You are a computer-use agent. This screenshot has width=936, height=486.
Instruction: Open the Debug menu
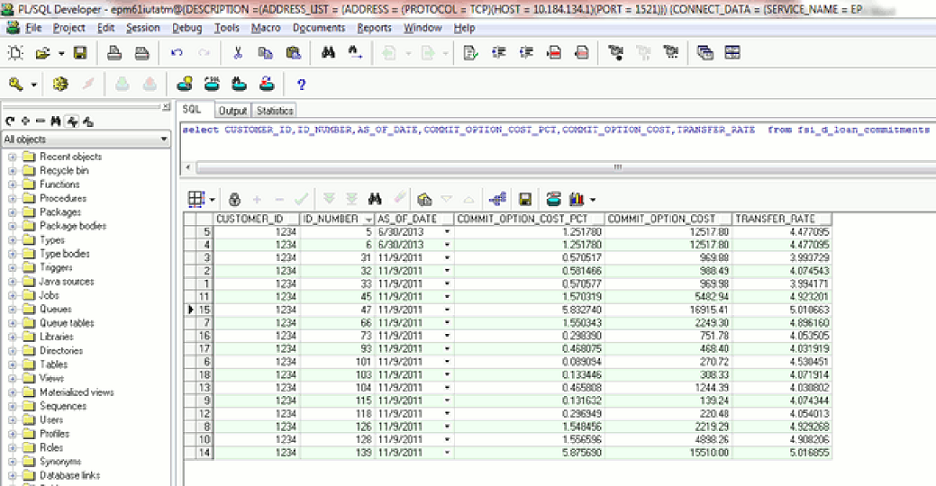[187, 27]
